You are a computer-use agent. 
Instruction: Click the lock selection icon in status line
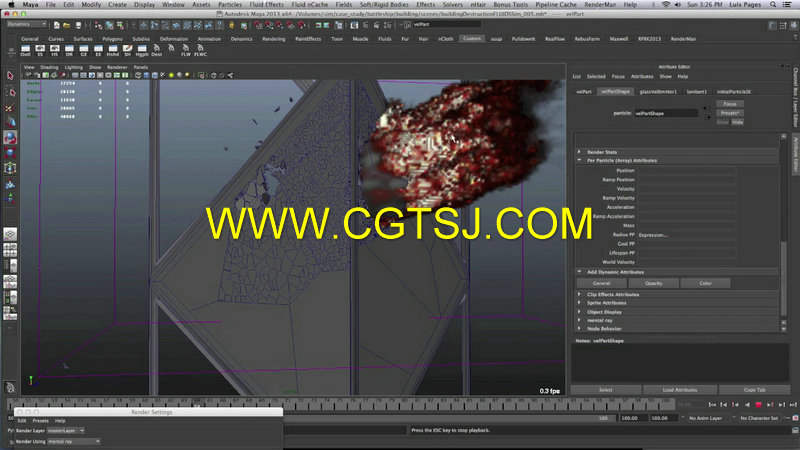(x=232, y=24)
